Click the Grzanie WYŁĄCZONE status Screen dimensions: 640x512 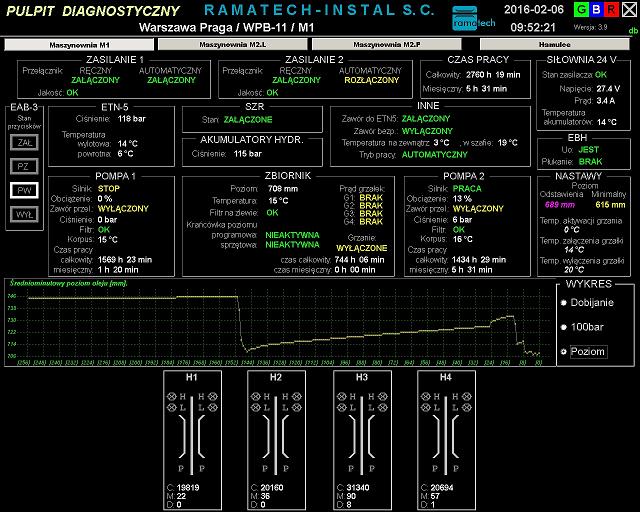tap(362, 248)
